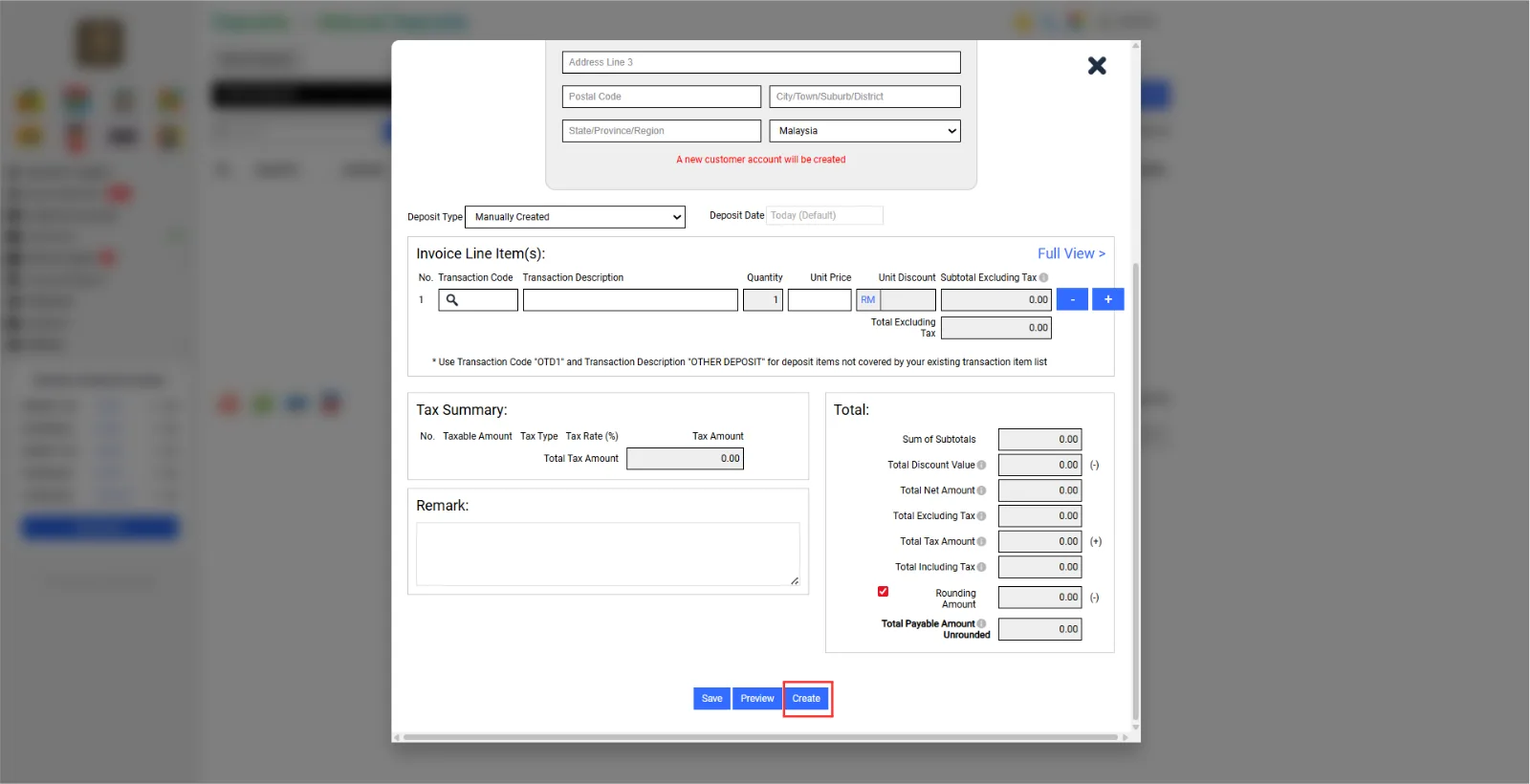This screenshot has width=1530, height=784.
Task: Click info icon beside Total Discount Value
Action: pyautogui.click(x=981, y=466)
